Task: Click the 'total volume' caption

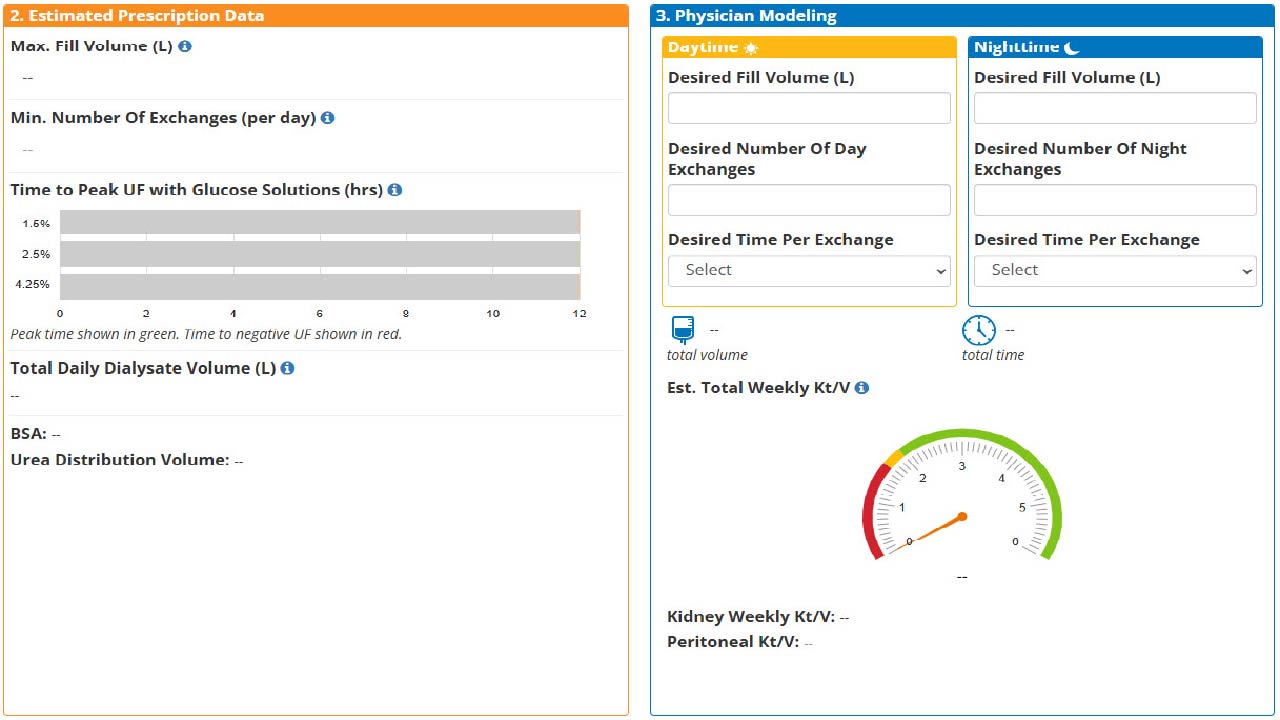Action: tap(707, 355)
